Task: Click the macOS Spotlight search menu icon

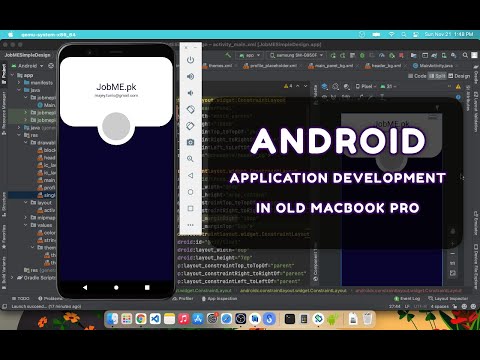Action: (x=404, y=34)
